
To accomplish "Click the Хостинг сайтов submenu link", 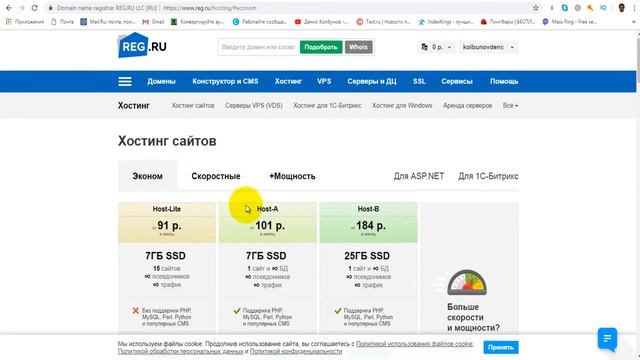I will pyautogui.click(x=193, y=105).
